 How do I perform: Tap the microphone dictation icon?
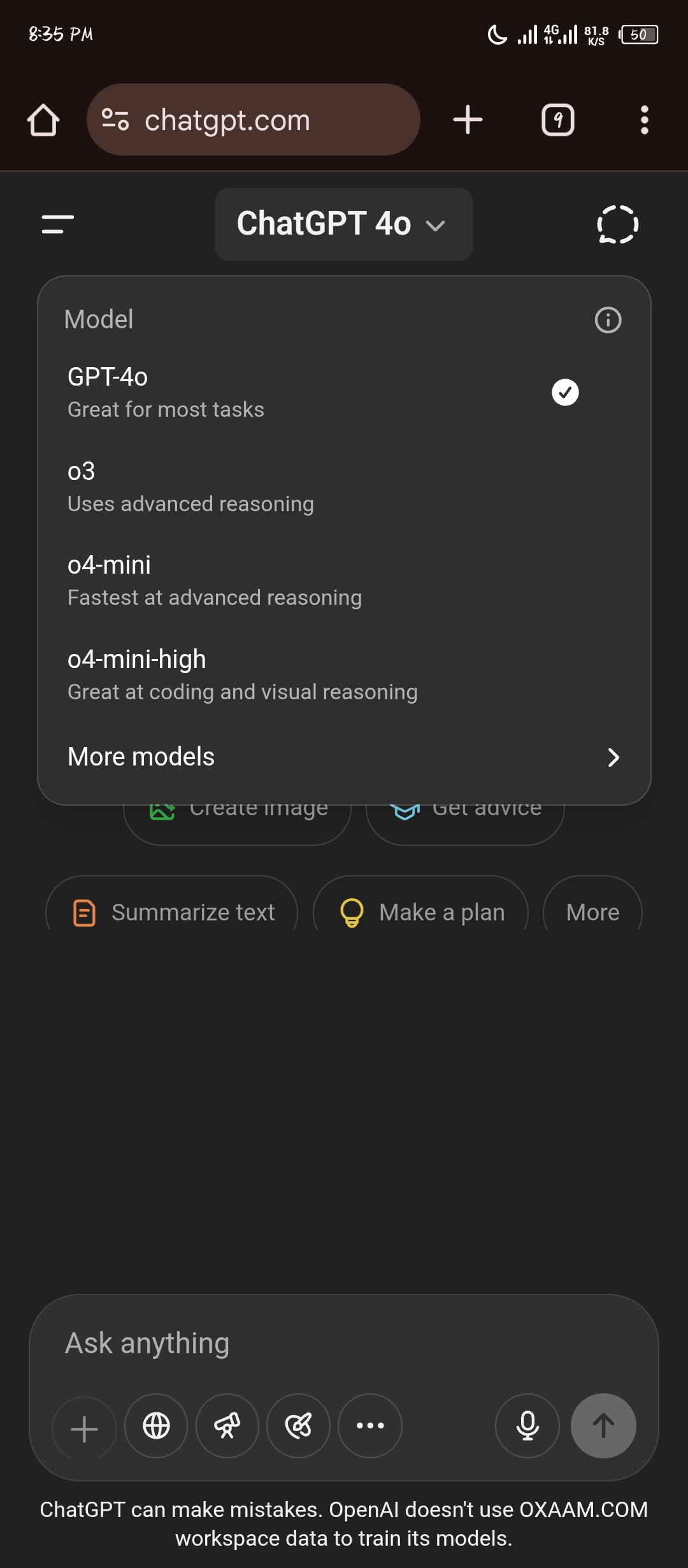click(x=527, y=1426)
